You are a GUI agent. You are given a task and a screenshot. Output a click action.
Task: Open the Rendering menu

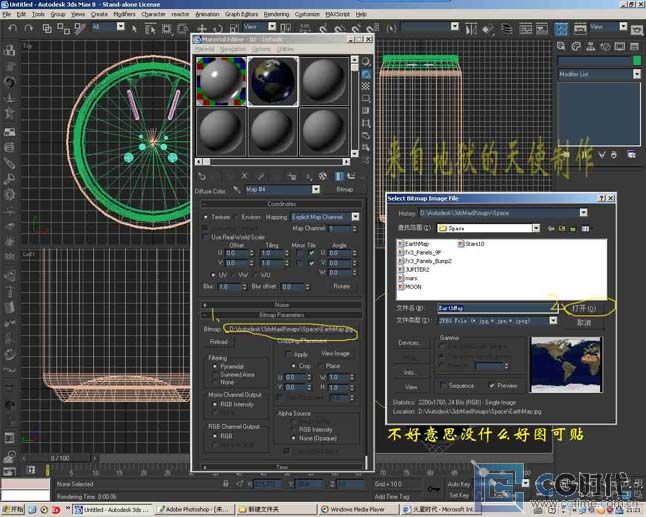click(276, 14)
